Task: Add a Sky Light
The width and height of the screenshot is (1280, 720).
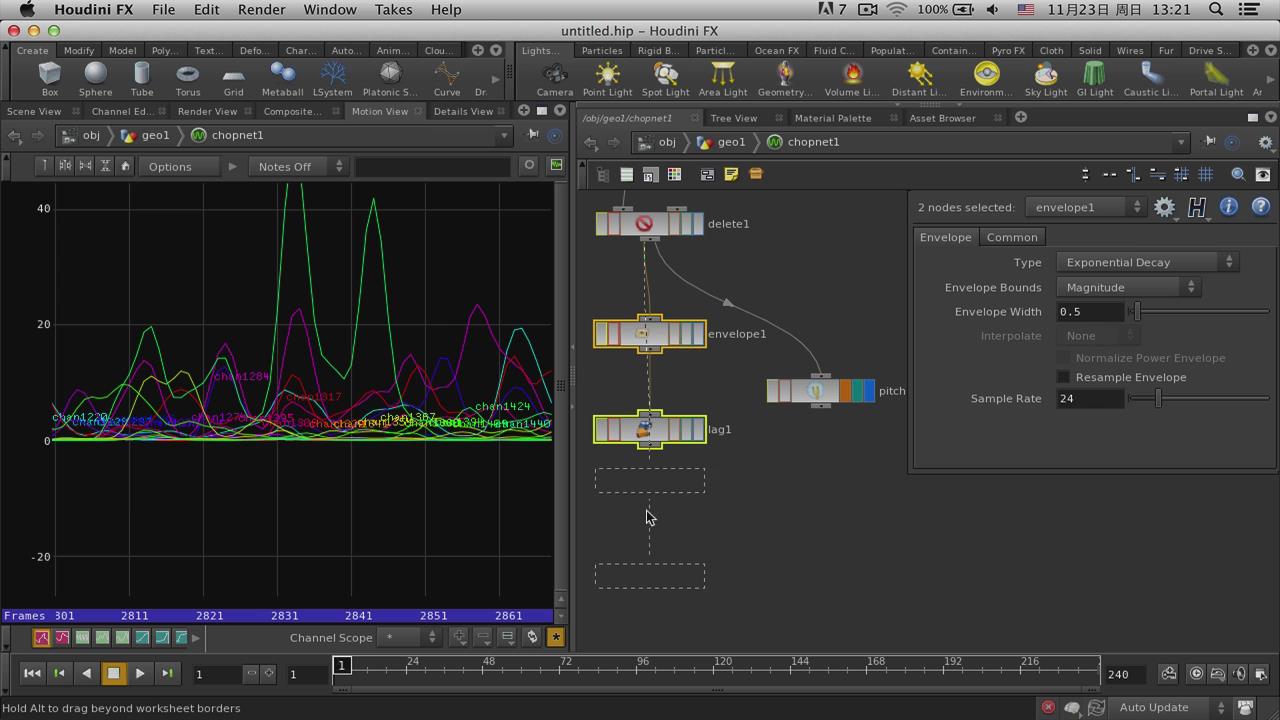Action: coord(1046,79)
